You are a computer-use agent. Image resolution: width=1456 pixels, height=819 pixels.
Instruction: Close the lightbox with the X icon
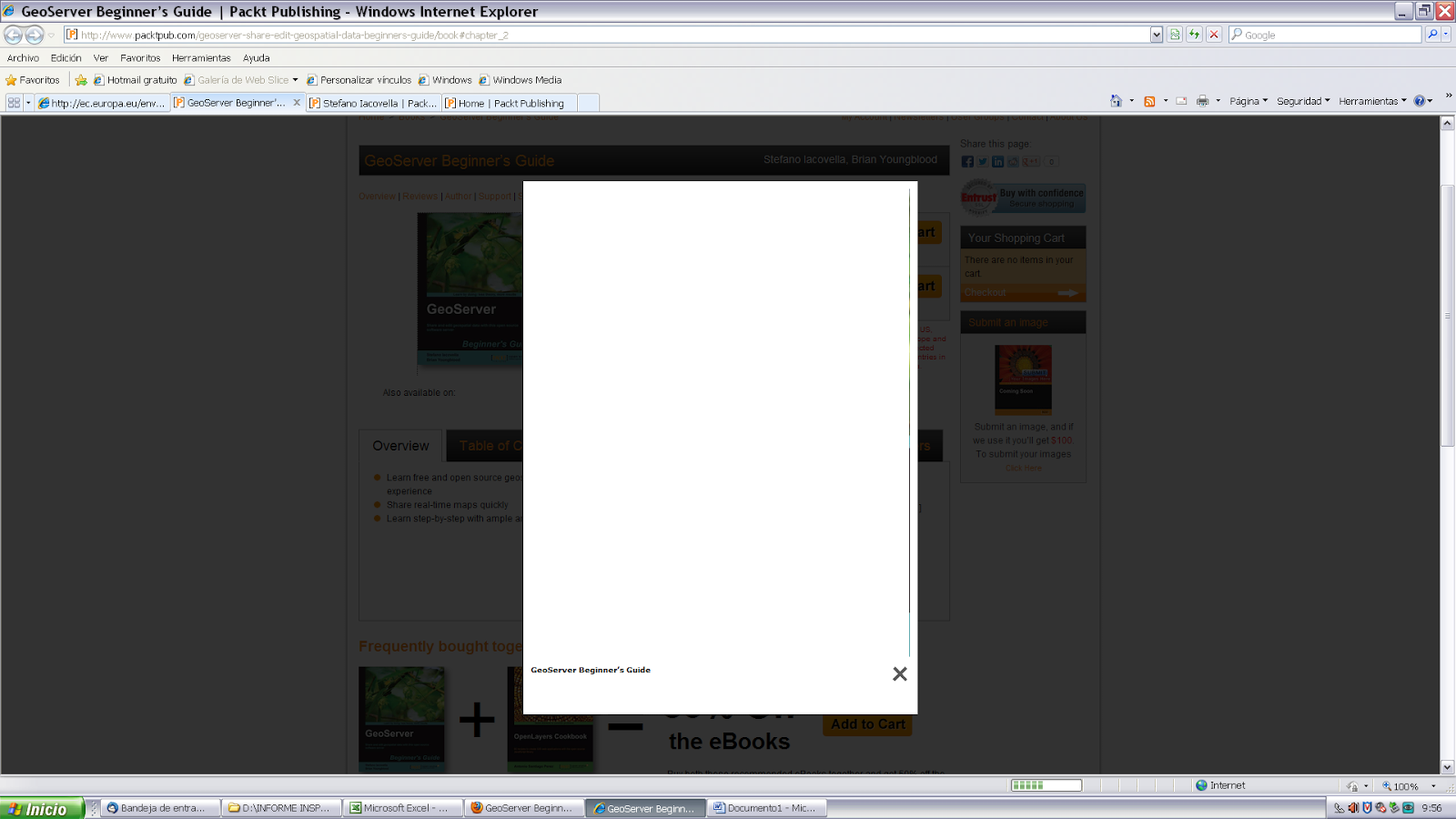pyautogui.click(x=900, y=673)
